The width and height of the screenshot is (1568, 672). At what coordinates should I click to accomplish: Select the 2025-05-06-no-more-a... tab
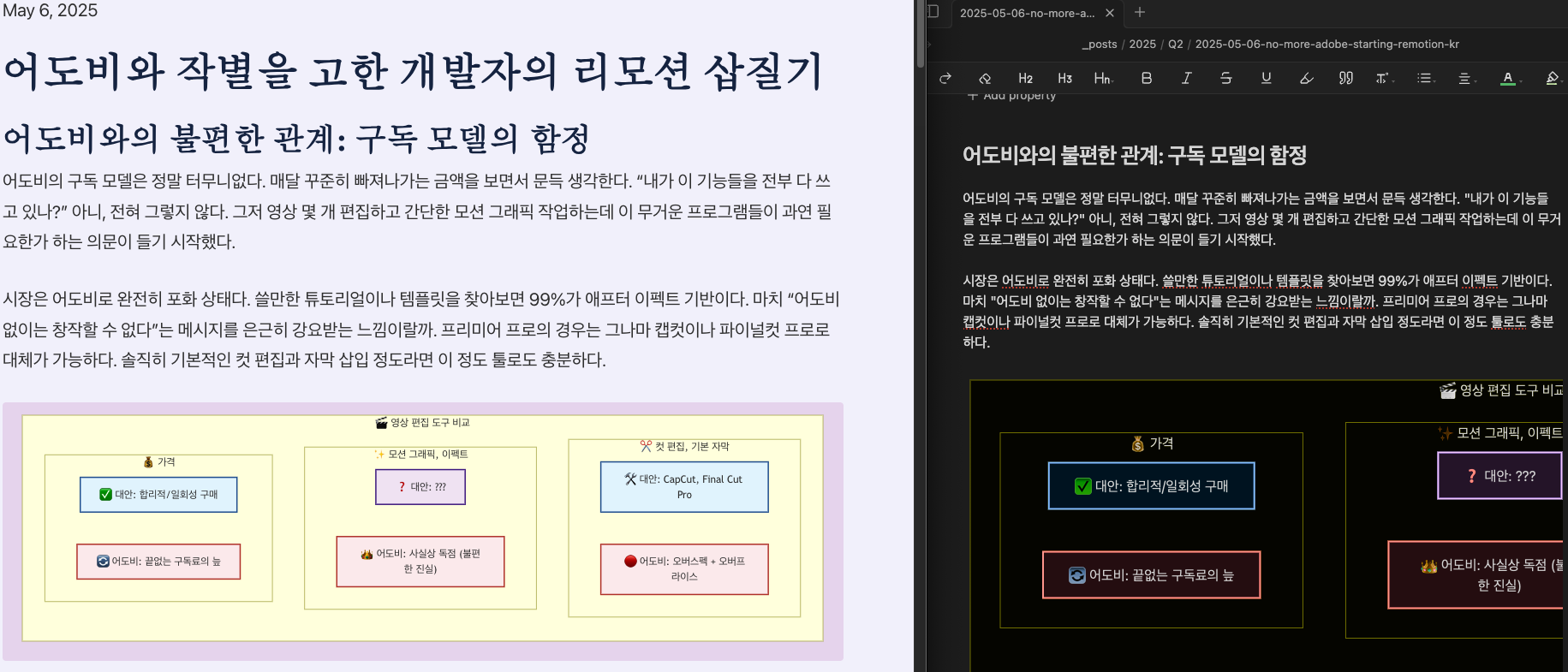coord(1027,13)
